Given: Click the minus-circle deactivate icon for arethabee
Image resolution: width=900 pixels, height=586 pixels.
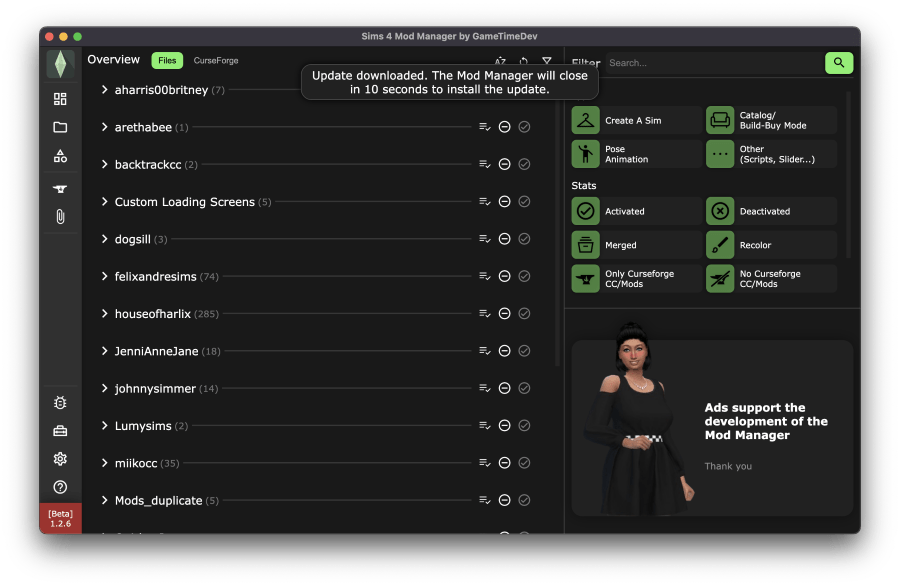Looking at the screenshot, I should pyautogui.click(x=505, y=127).
